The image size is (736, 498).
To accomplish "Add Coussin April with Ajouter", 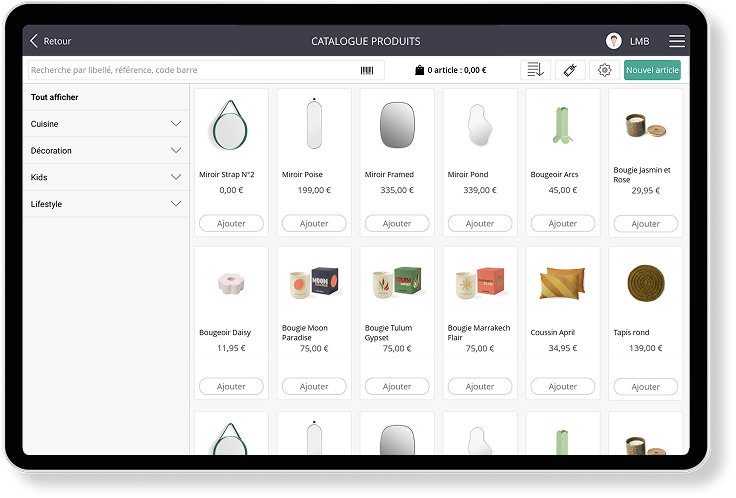I will point(563,386).
